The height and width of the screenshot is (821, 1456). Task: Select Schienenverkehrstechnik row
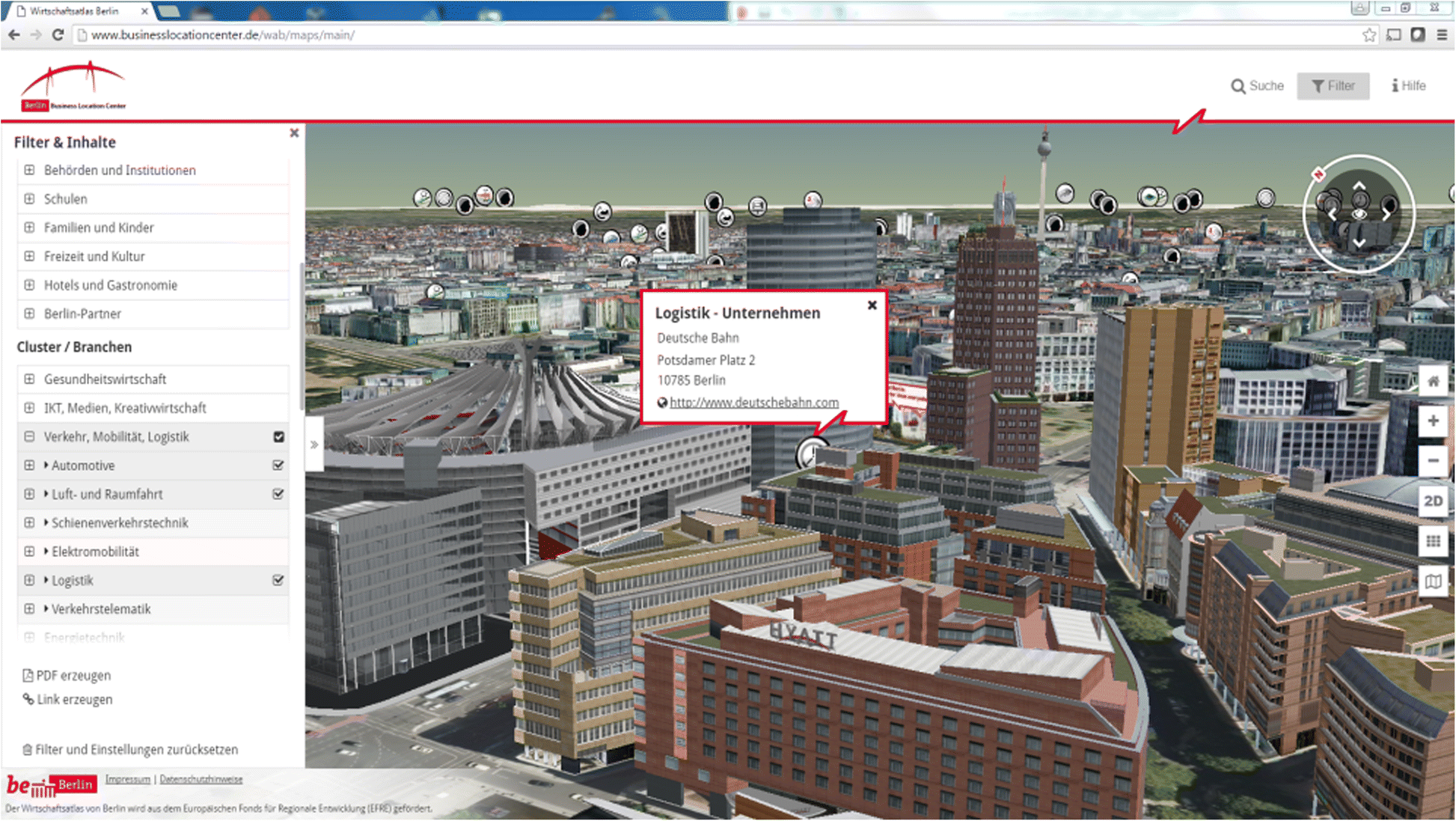[x=153, y=522]
